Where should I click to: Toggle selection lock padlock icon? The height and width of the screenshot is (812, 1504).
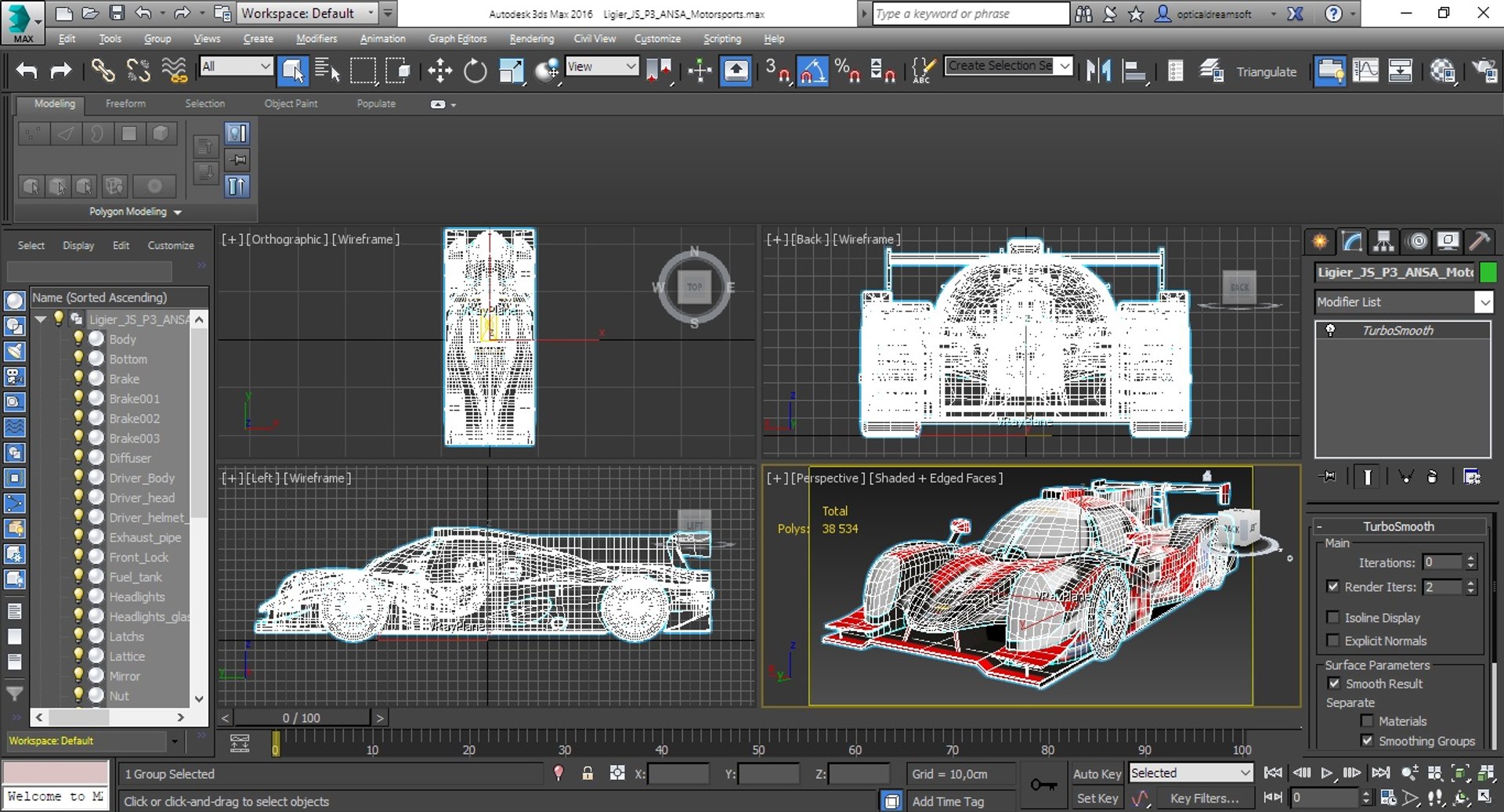(x=587, y=774)
